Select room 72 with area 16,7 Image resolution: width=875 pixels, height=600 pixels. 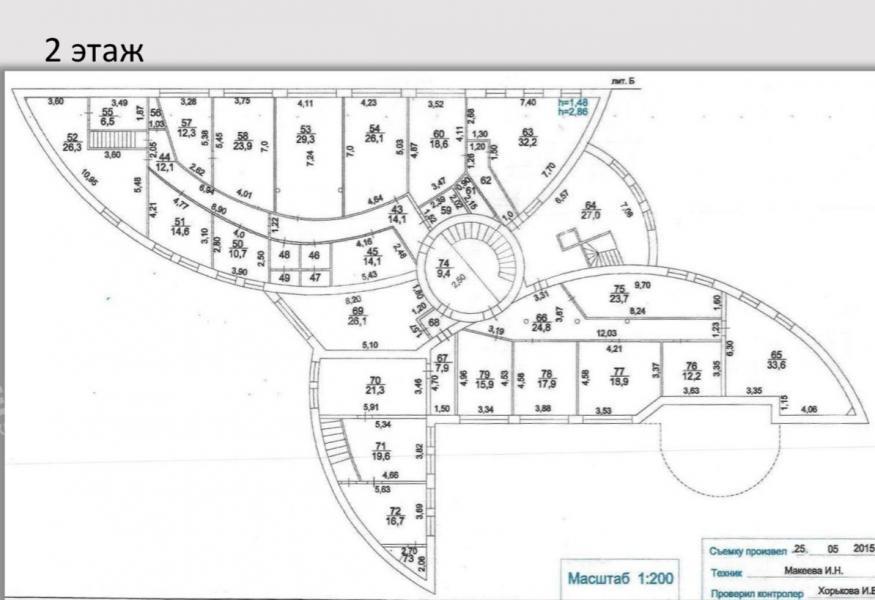[394, 515]
